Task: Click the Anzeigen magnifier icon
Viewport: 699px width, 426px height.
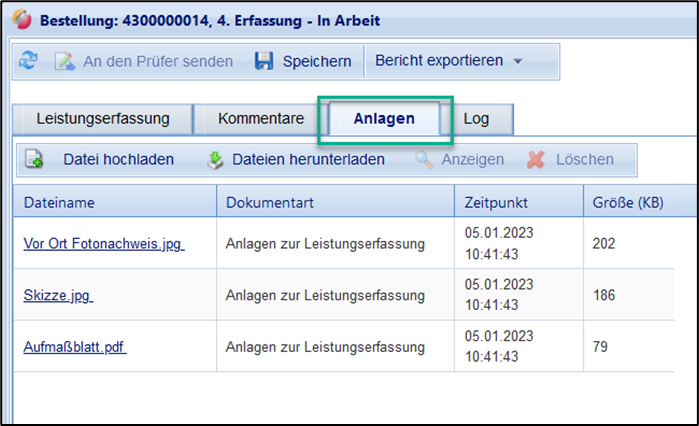Action: (424, 159)
